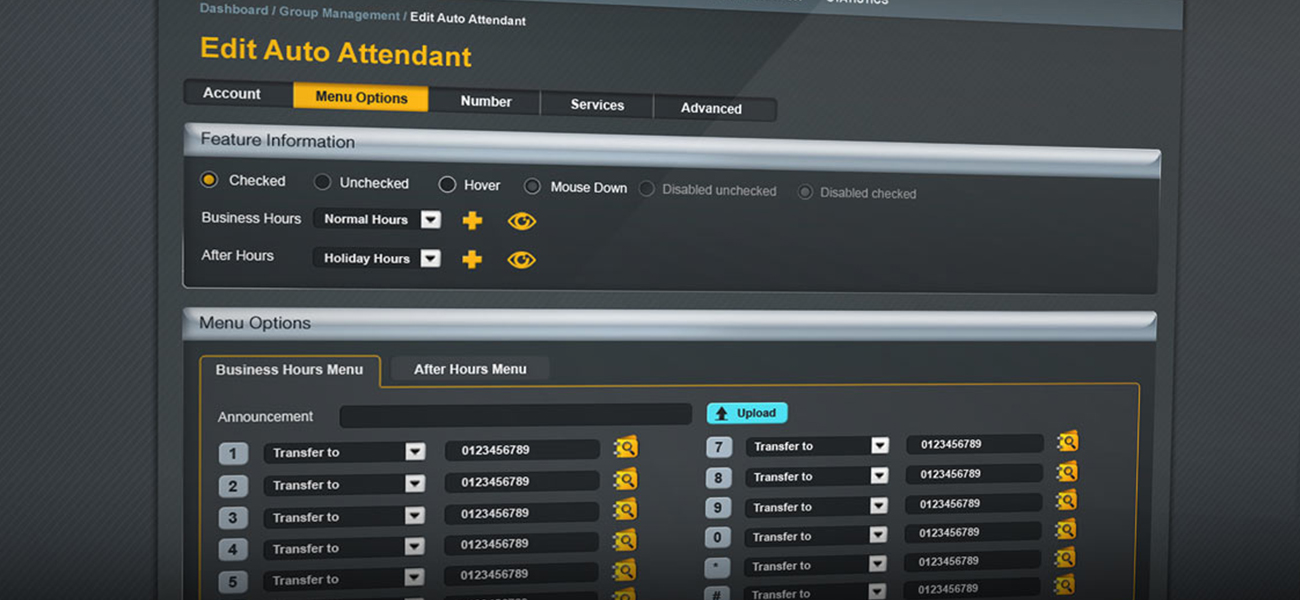
Task: Switch to the Services tab
Action: coord(597,105)
